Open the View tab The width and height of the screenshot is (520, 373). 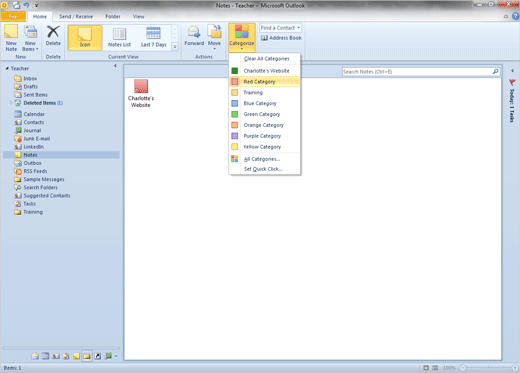(138, 16)
